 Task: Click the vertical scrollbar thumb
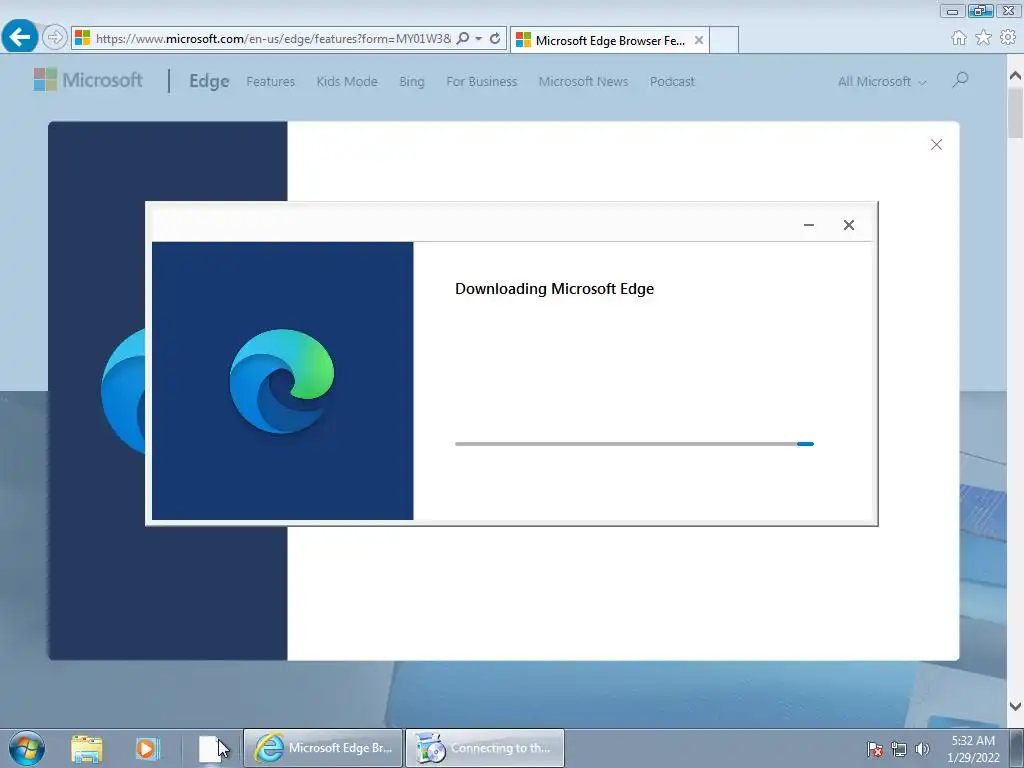pos(1015,112)
